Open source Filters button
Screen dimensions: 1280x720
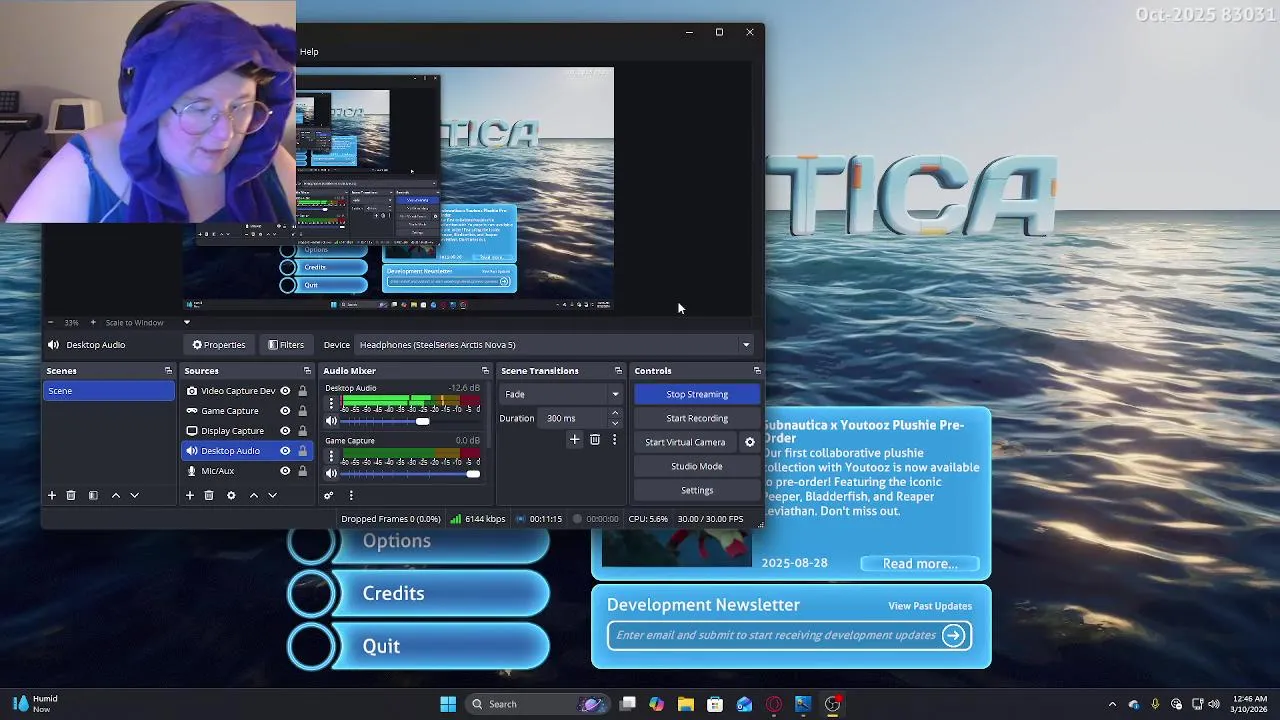click(286, 345)
